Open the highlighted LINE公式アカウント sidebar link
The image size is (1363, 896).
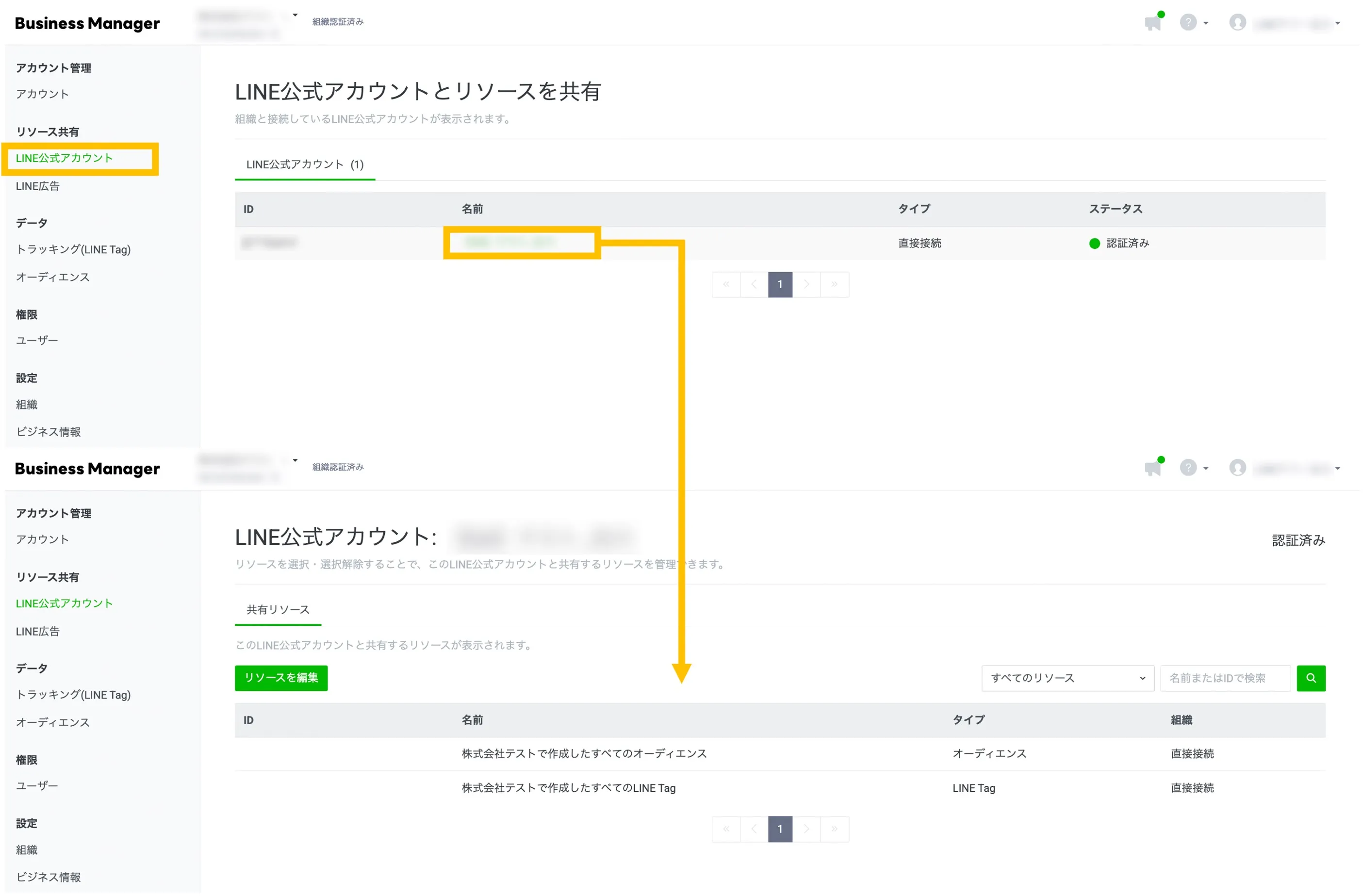pyautogui.click(x=64, y=159)
